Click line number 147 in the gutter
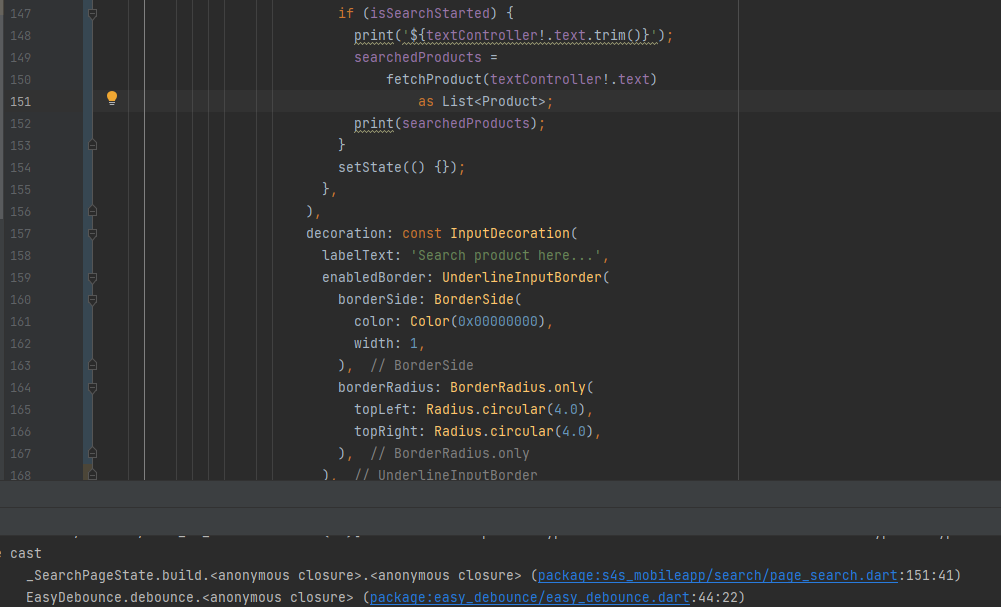 click(x=20, y=13)
